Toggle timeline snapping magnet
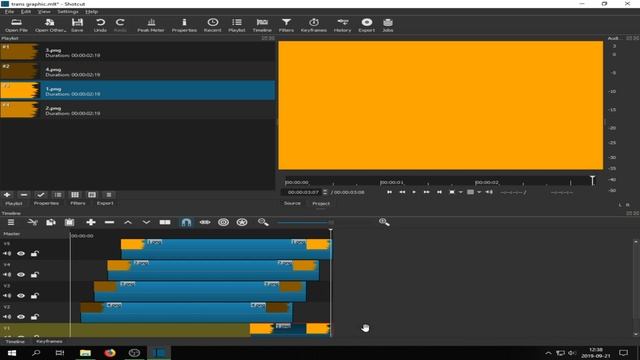This screenshot has height=360, width=640. [x=186, y=222]
